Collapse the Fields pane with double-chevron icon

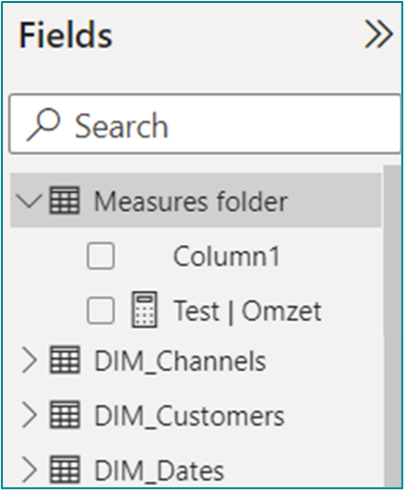pyautogui.click(x=379, y=34)
